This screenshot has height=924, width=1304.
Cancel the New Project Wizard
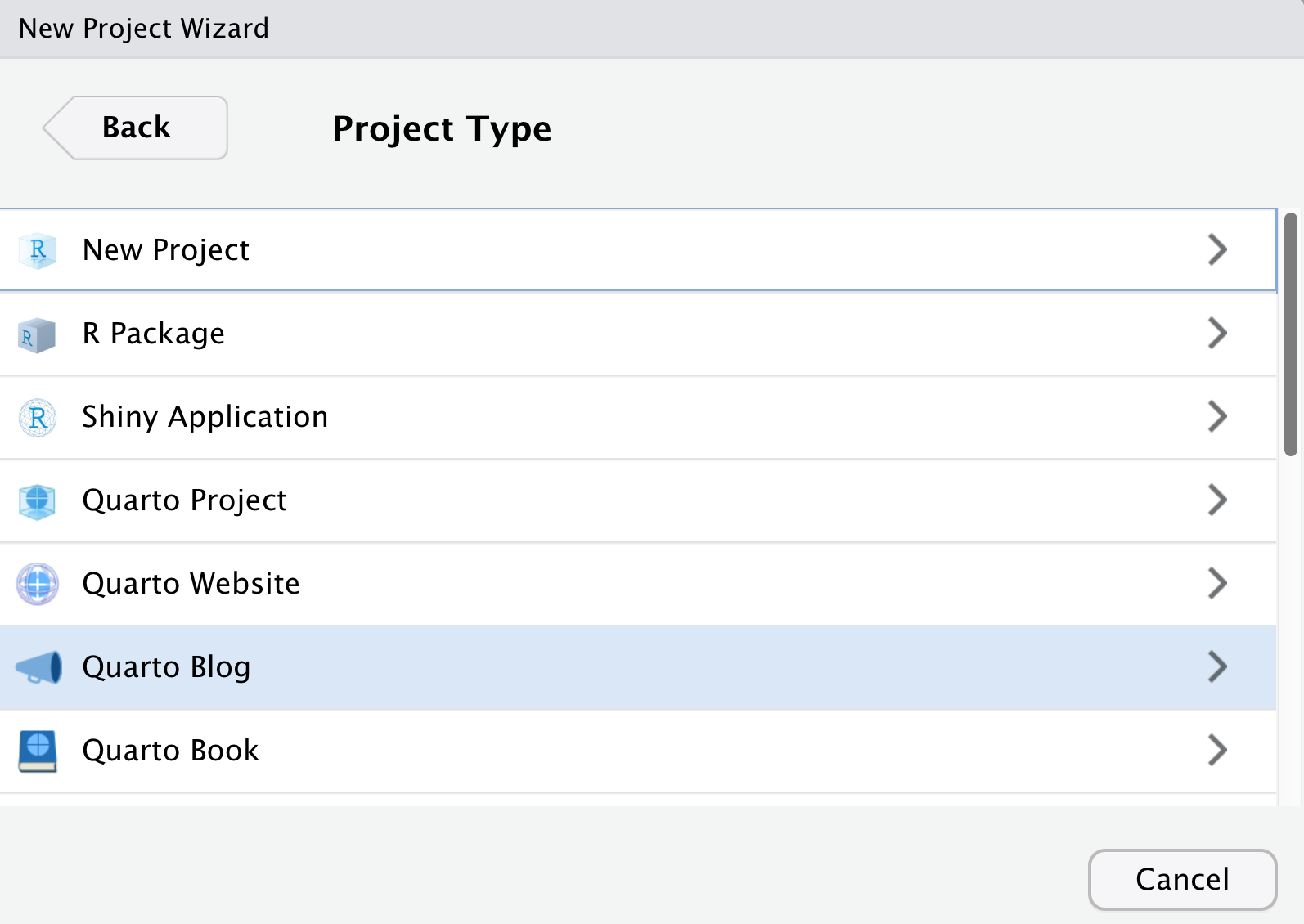[x=1182, y=880]
